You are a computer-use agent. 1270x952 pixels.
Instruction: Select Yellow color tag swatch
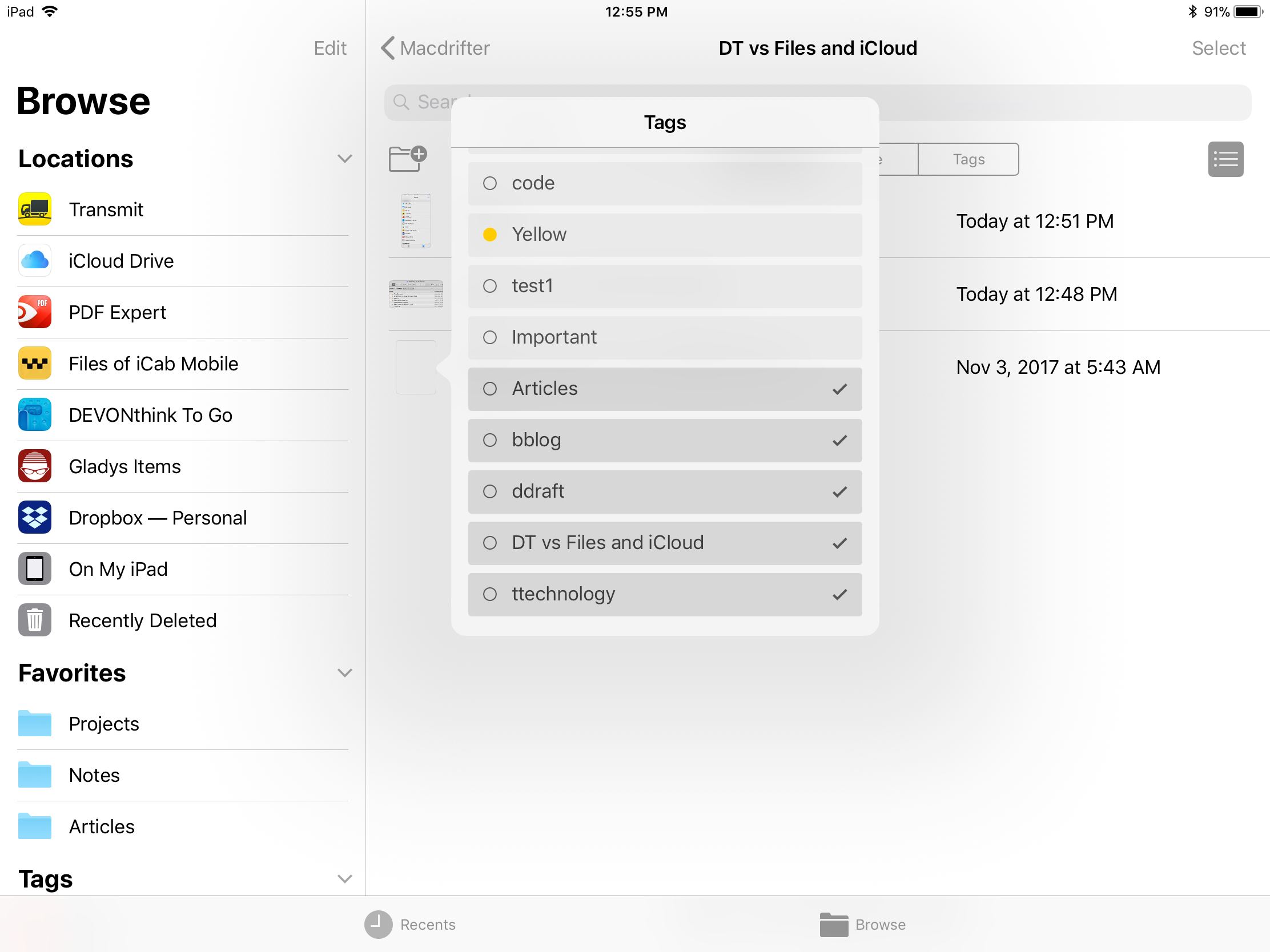[x=489, y=233]
